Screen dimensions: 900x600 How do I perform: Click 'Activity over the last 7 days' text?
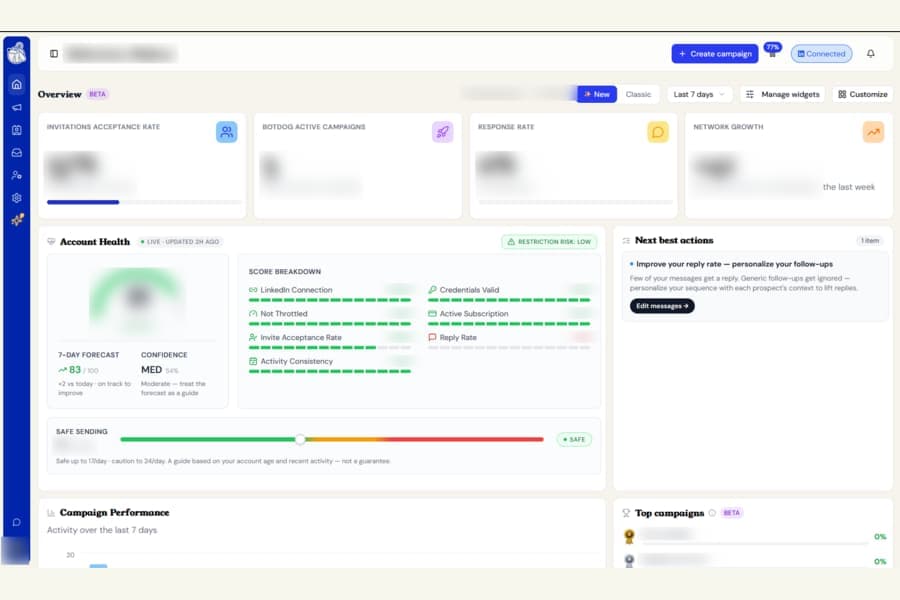(102, 530)
